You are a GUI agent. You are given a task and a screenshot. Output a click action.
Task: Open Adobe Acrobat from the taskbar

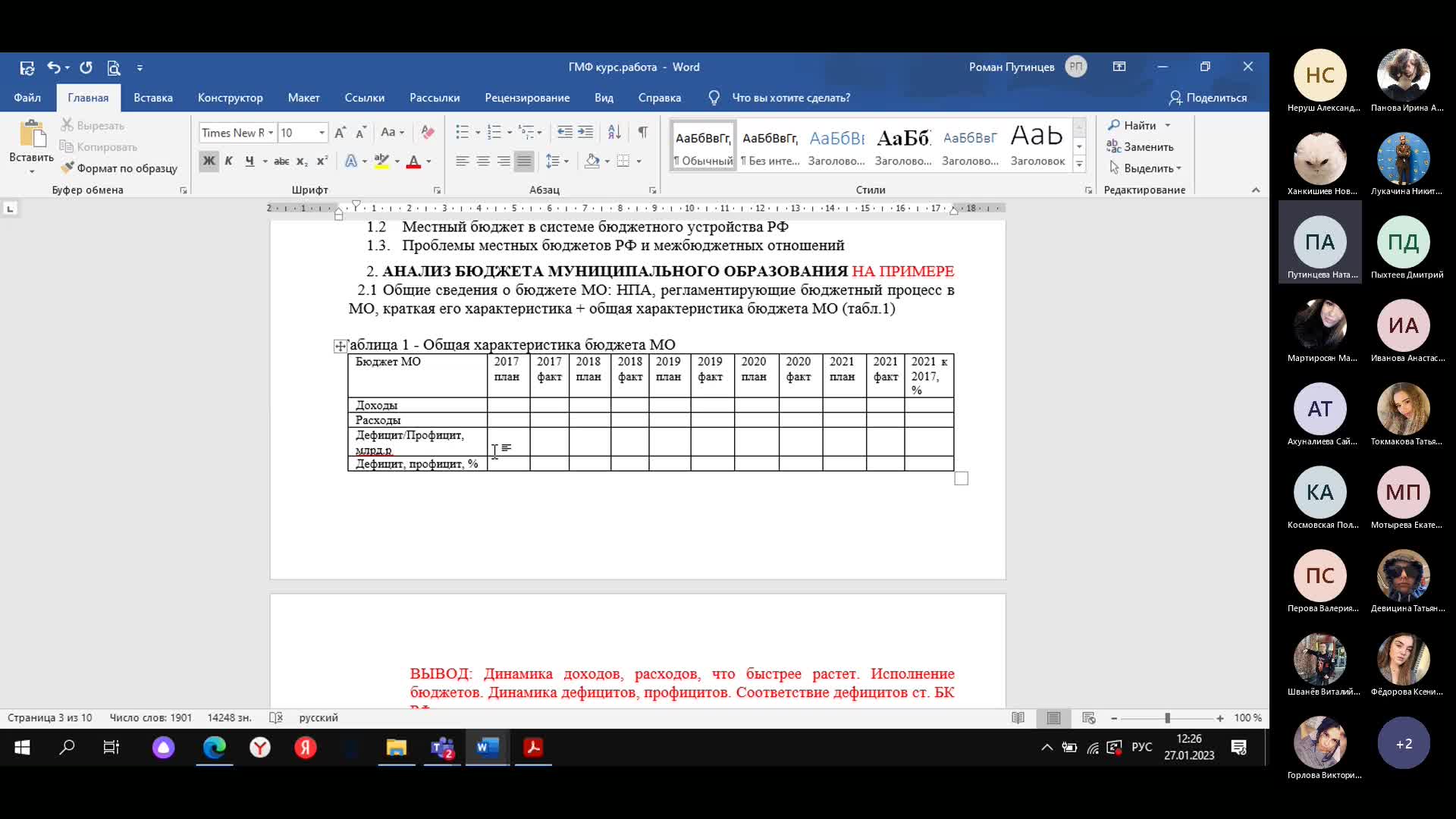[x=533, y=748]
